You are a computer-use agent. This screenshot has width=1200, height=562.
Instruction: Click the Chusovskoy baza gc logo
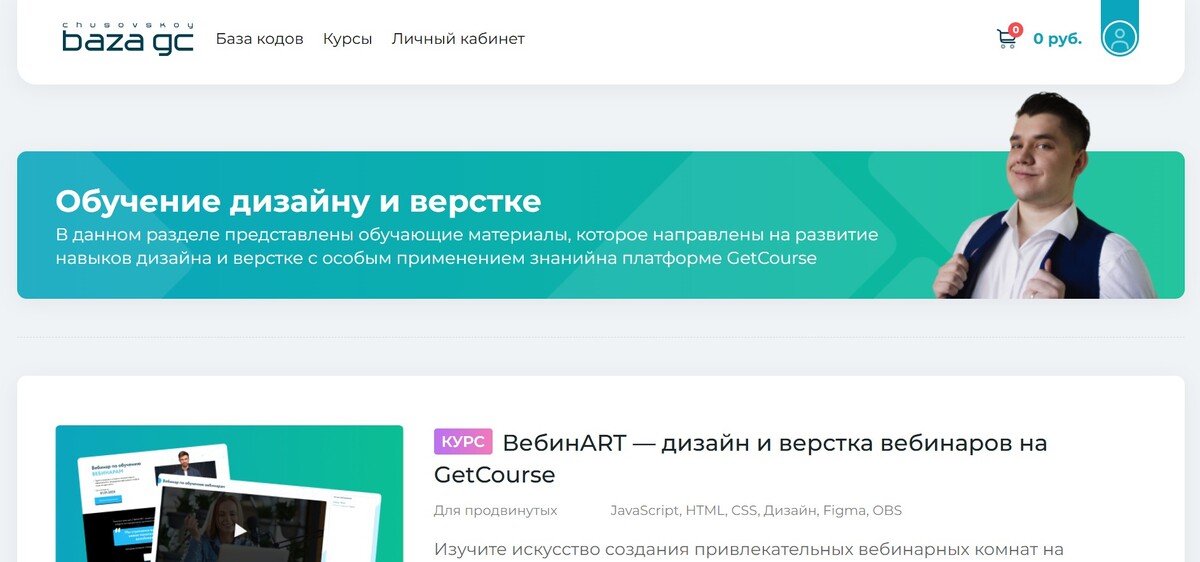tap(127, 38)
